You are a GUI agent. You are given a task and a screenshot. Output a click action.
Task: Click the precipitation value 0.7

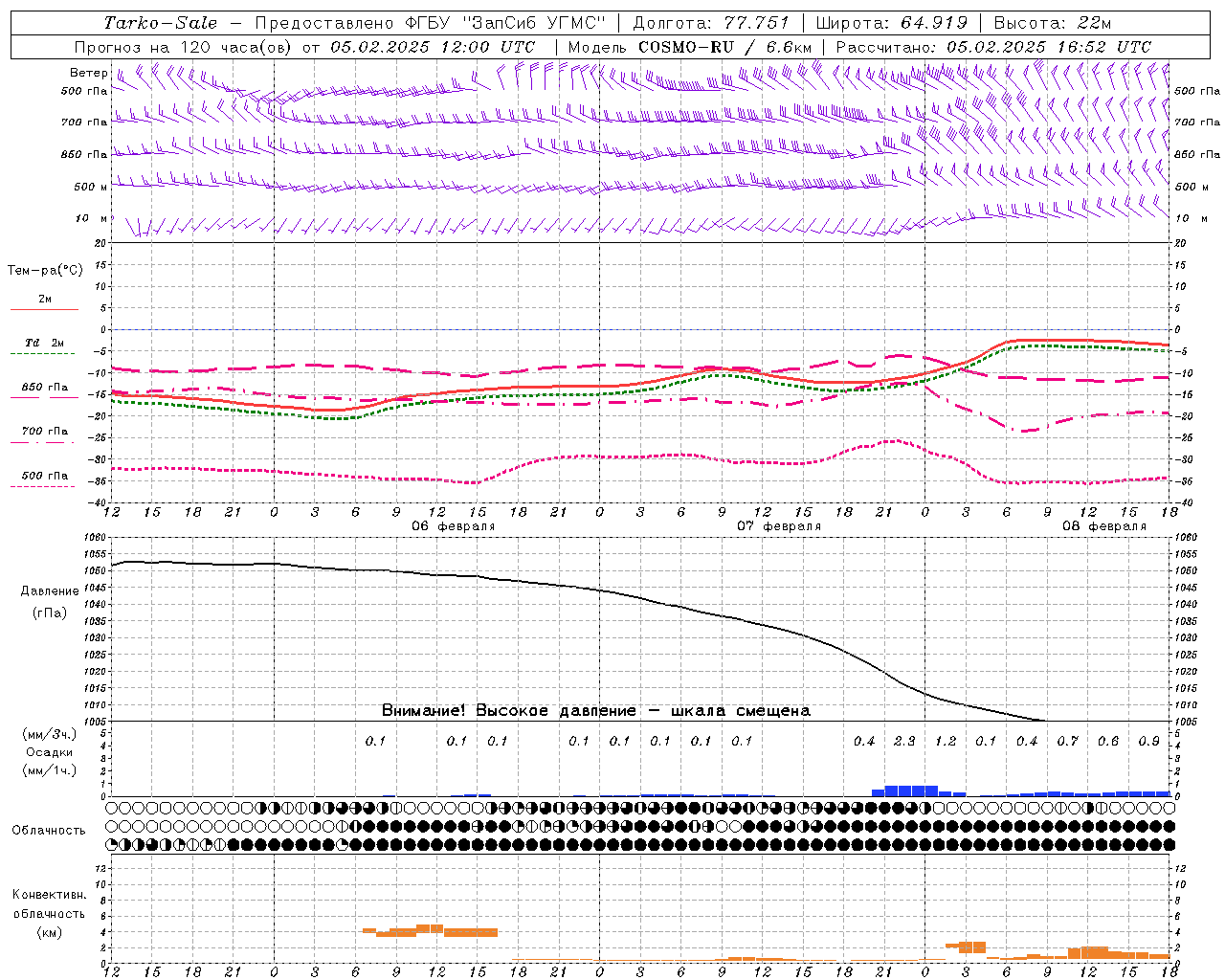[x=1067, y=741]
